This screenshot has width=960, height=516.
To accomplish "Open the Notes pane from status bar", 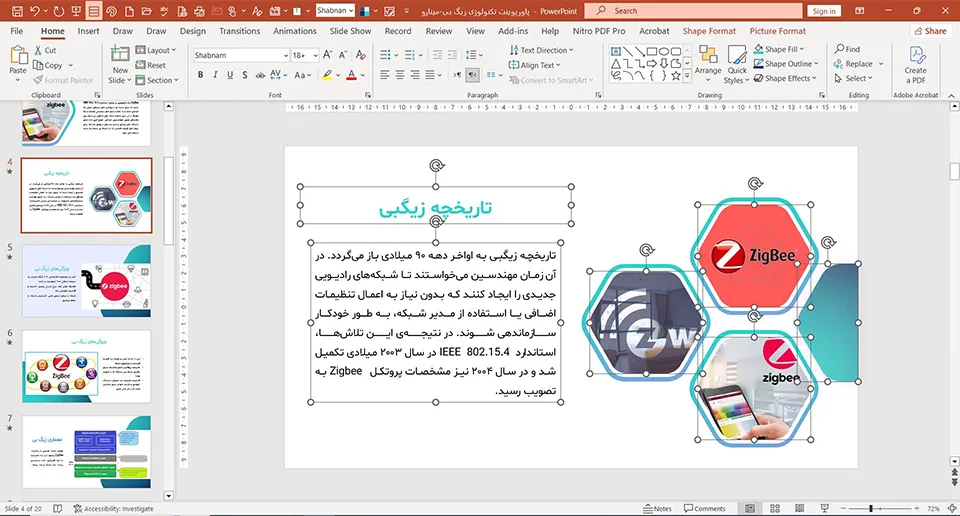I will [x=658, y=509].
